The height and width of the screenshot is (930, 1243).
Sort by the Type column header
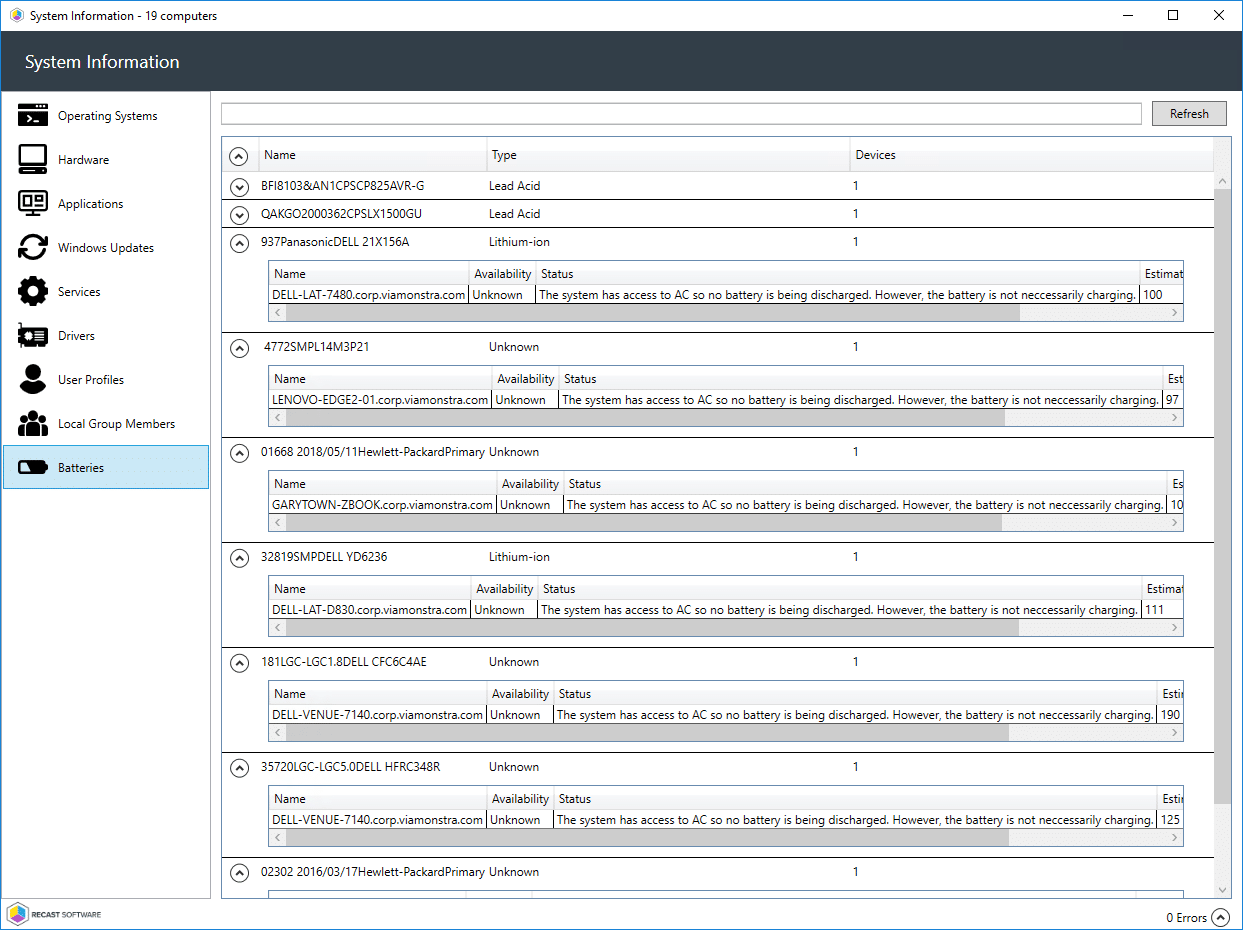668,155
